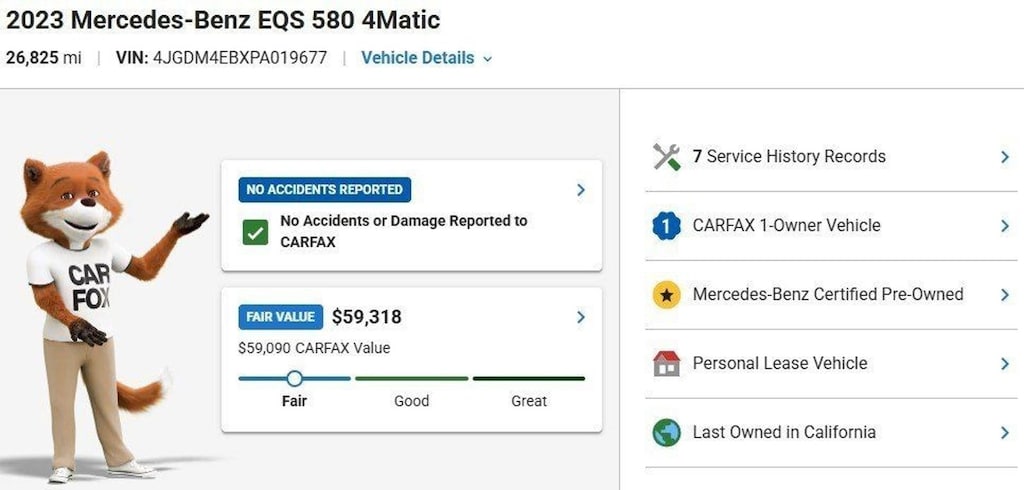This screenshot has height=490, width=1024.
Task: Click the Great label under slider
Action: pyautogui.click(x=529, y=400)
